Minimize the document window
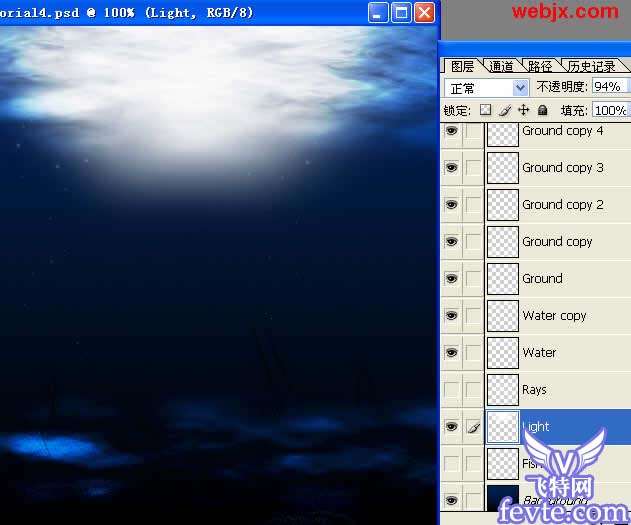 coord(378,12)
